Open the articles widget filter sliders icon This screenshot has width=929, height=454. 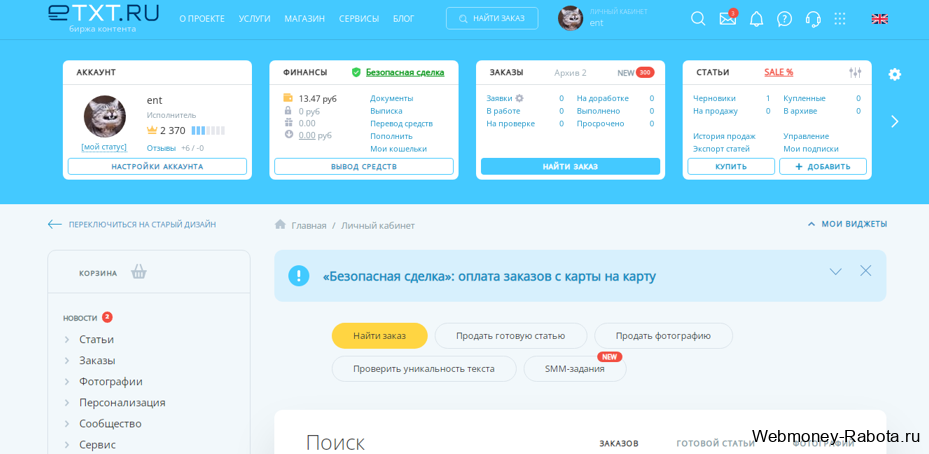coord(855,72)
